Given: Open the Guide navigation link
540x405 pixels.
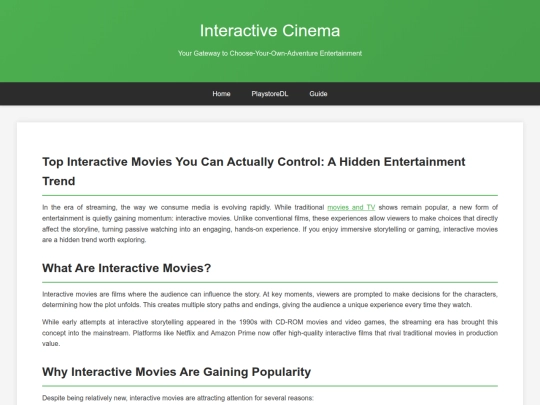Looking at the screenshot, I should 318,94.
